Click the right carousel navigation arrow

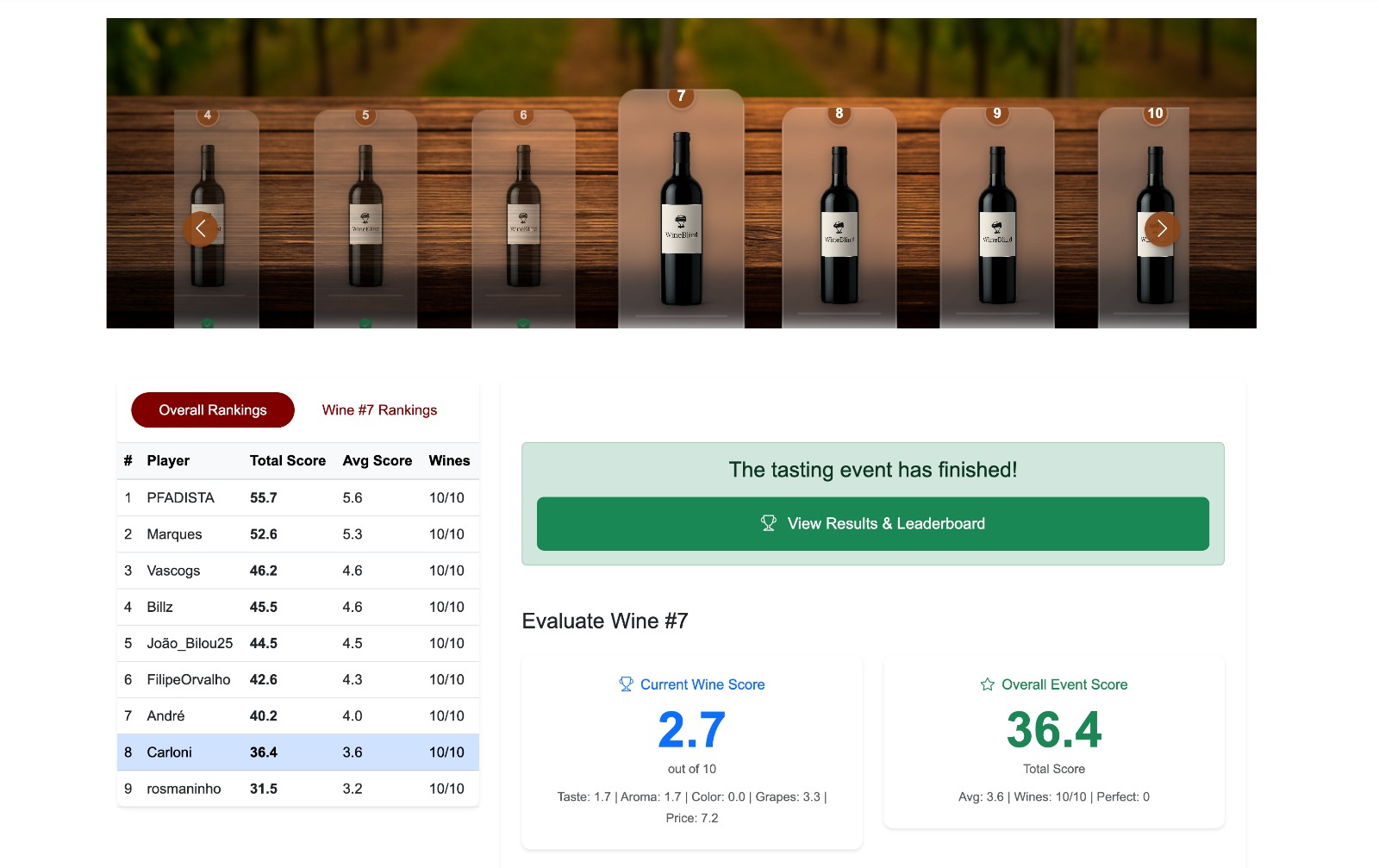1161,228
